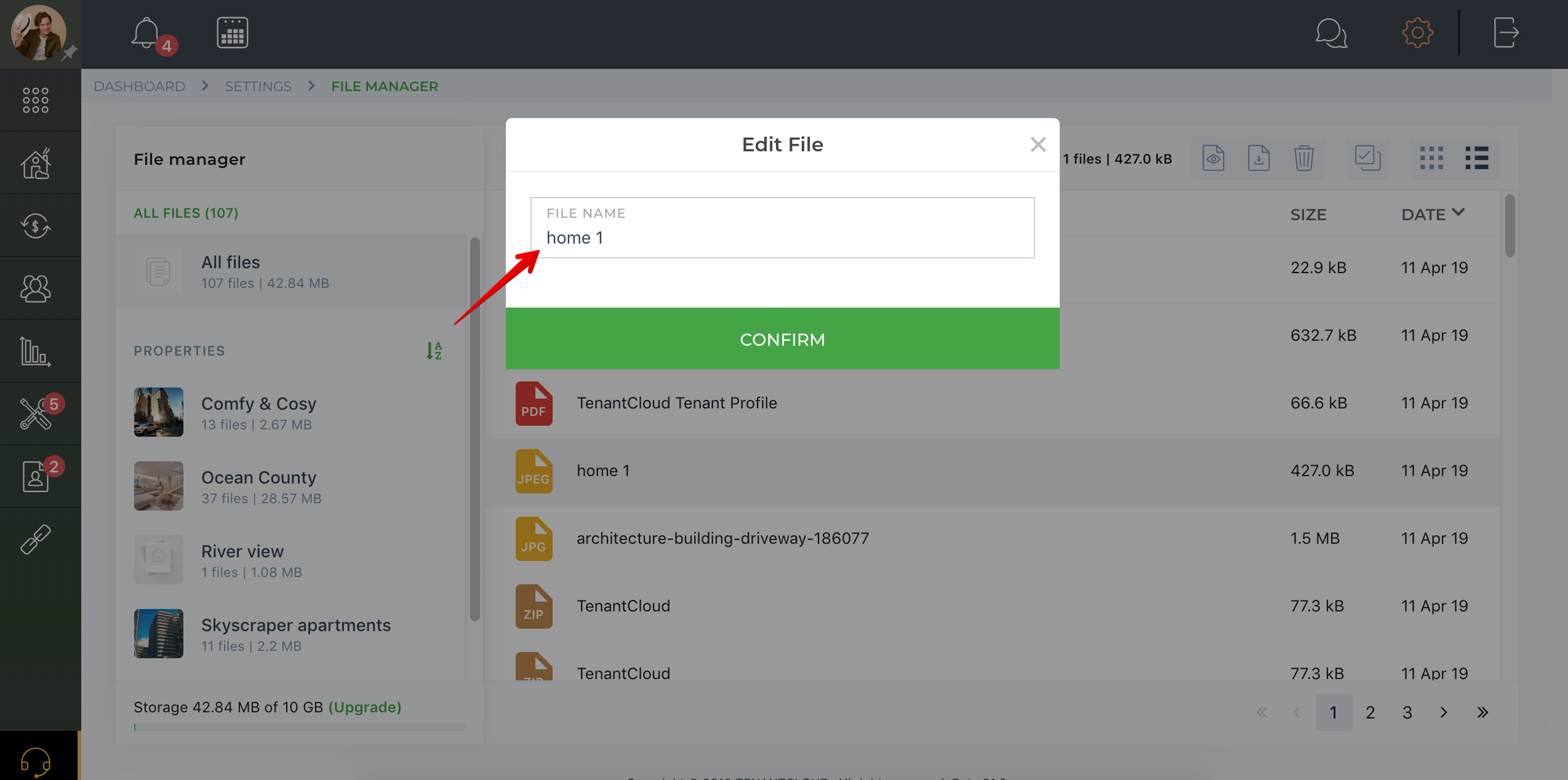Open the notifications bell
The image size is (1568, 780).
(x=146, y=33)
